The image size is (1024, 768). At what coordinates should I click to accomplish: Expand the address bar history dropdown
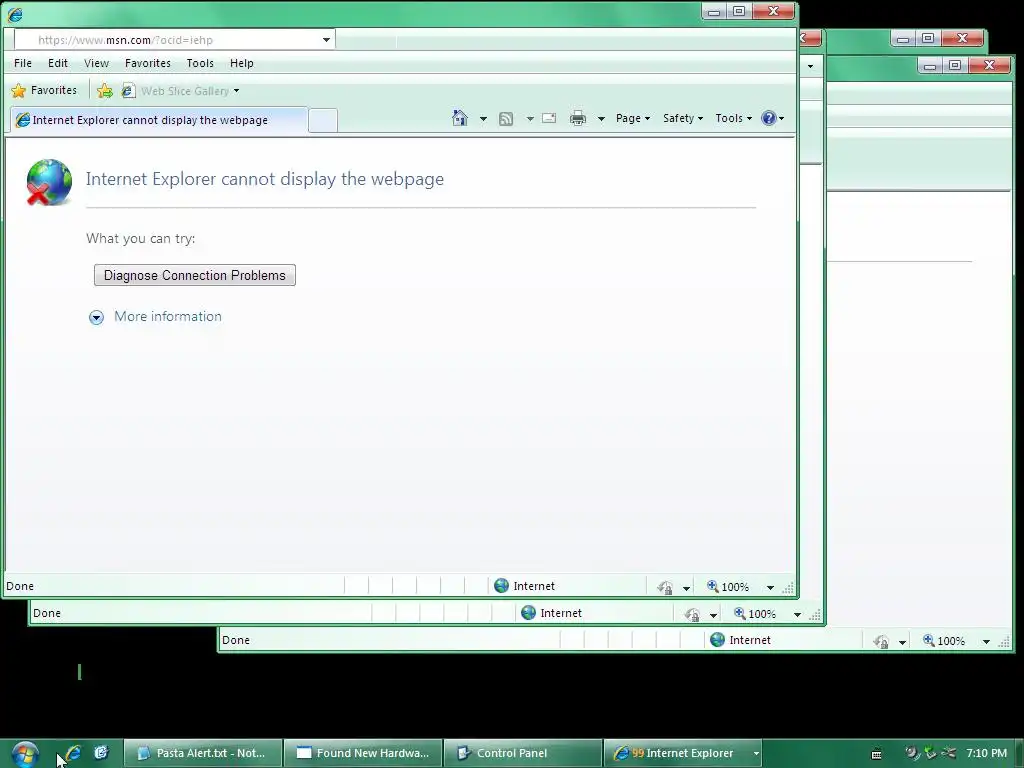(x=326, y=40)
